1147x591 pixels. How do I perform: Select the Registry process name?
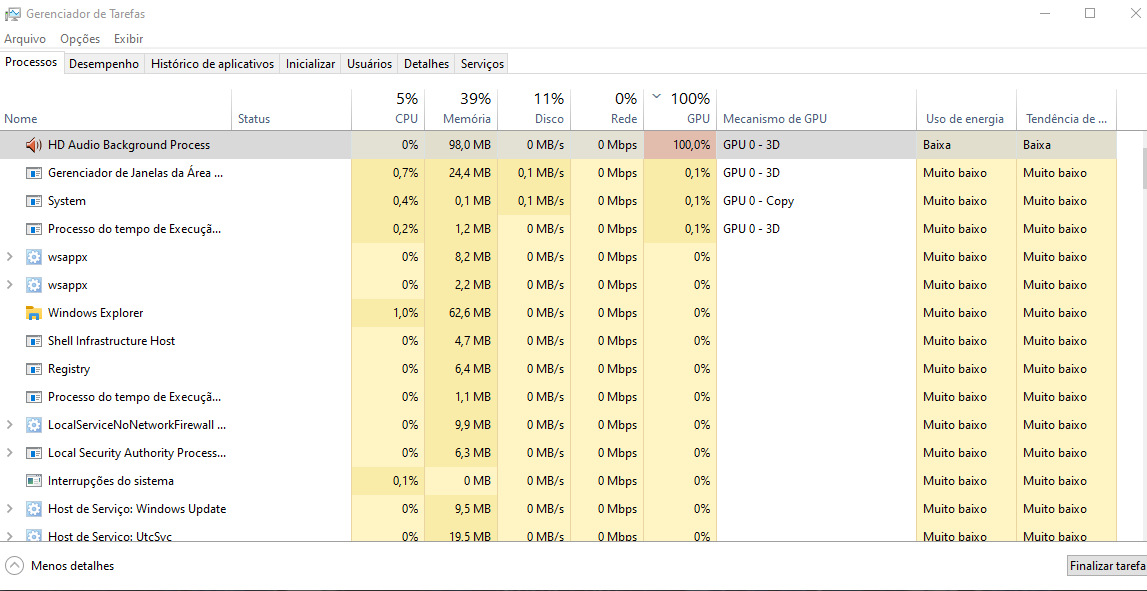(69, 369)
